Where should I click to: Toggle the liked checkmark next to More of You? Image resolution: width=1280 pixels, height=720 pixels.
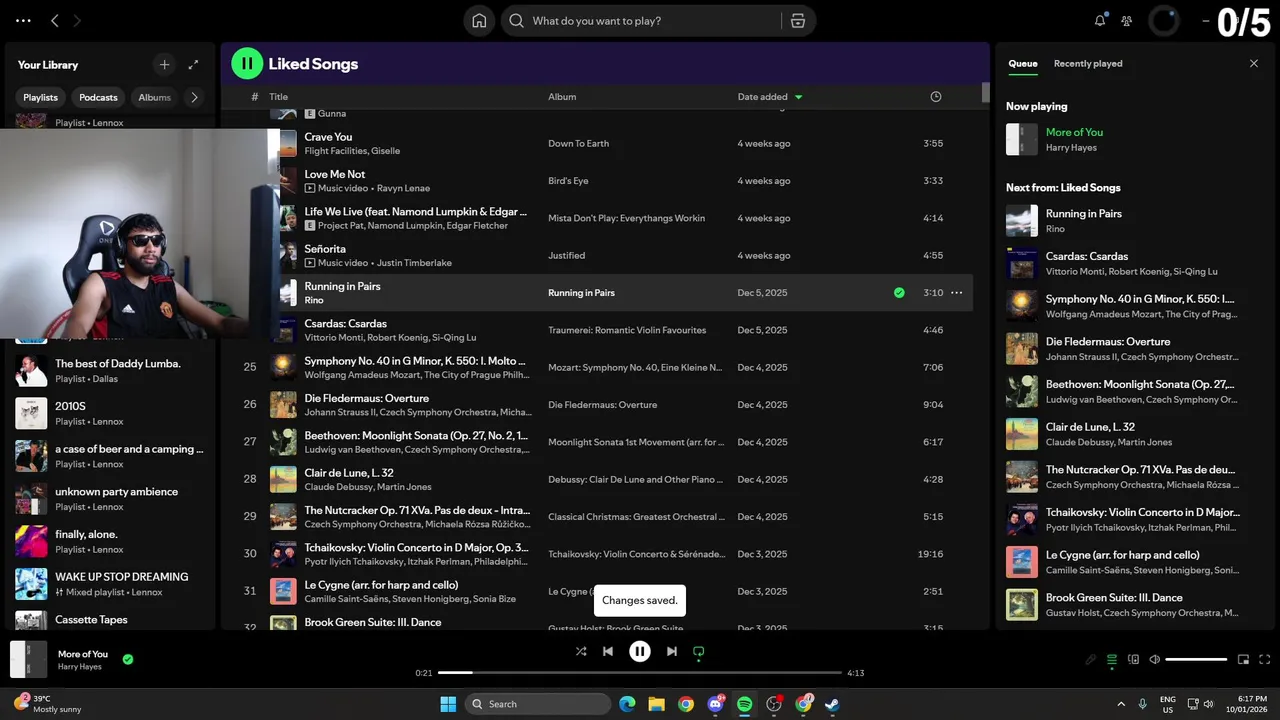(x=128, y=659)
